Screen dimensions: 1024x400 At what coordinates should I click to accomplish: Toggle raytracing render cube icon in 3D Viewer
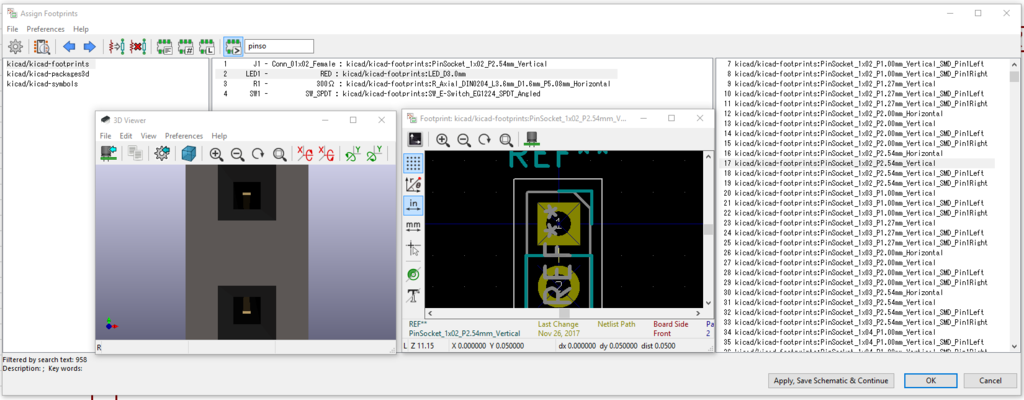tap(189, 154)
